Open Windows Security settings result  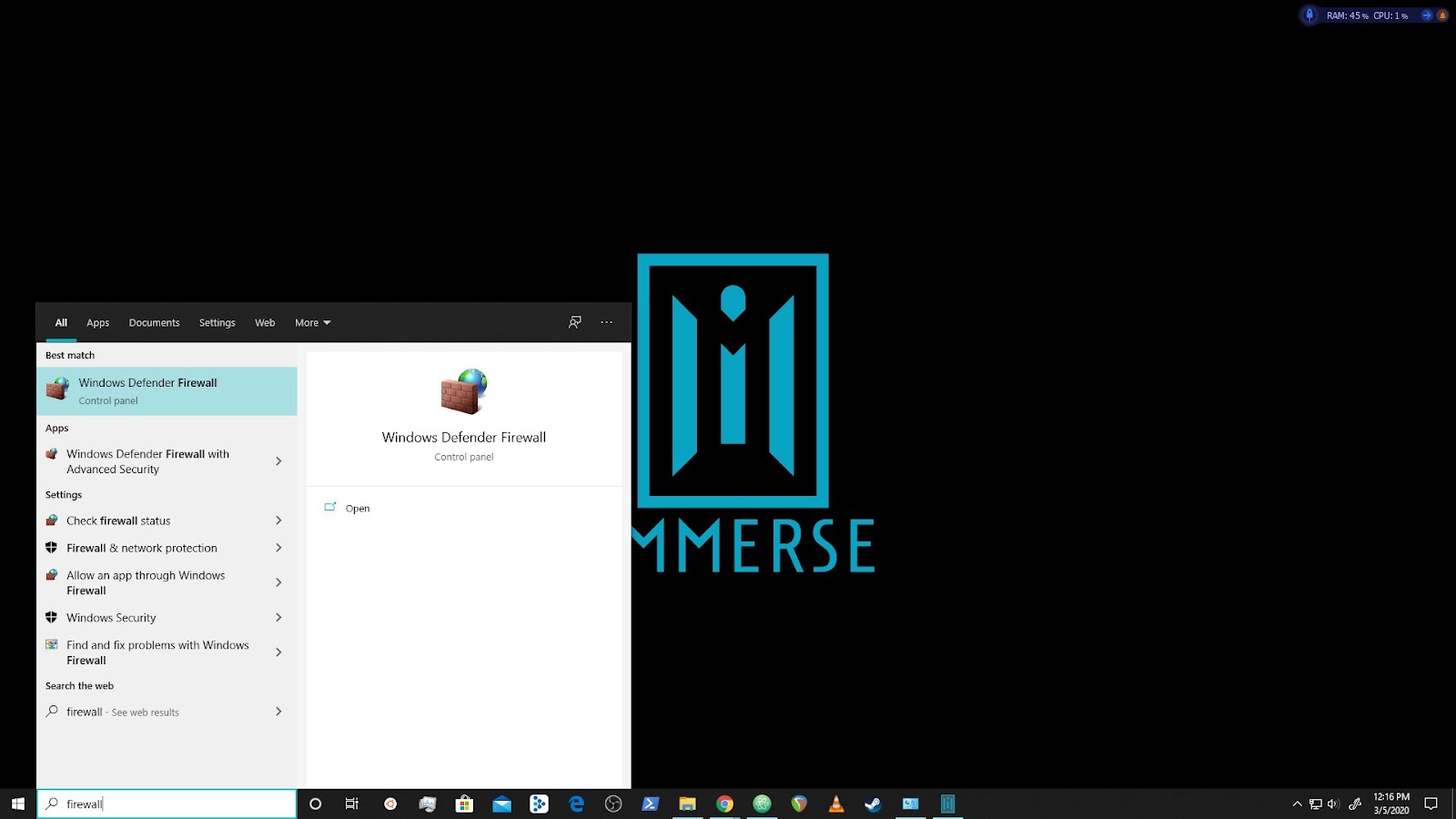pyautogui.click(x=111, y=617)
